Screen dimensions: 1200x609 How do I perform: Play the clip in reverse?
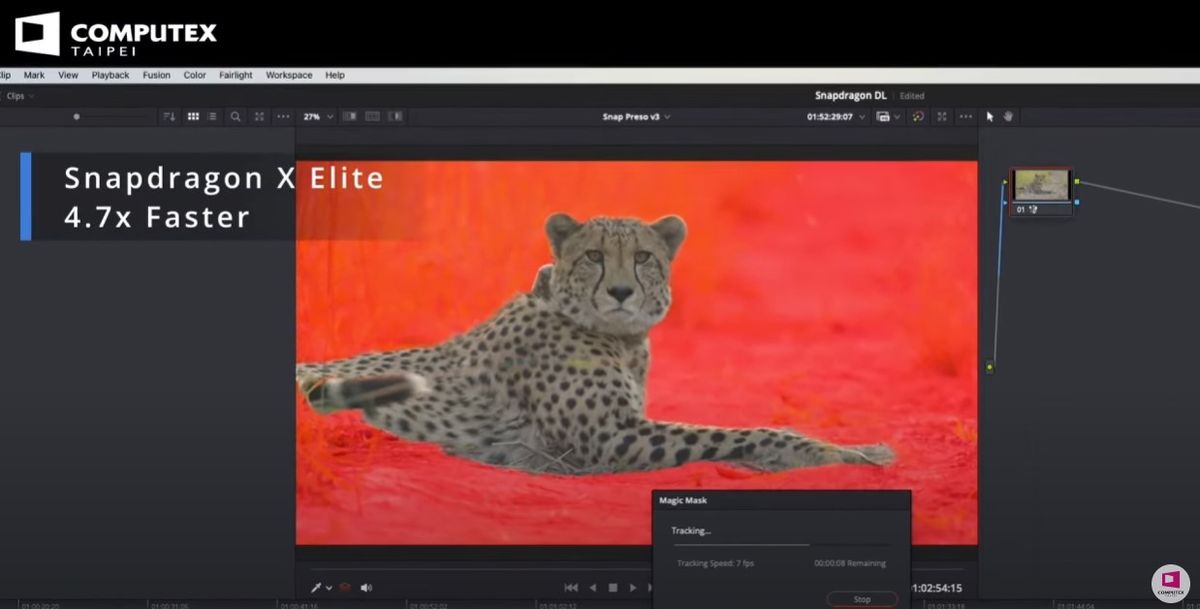point(593,587)
